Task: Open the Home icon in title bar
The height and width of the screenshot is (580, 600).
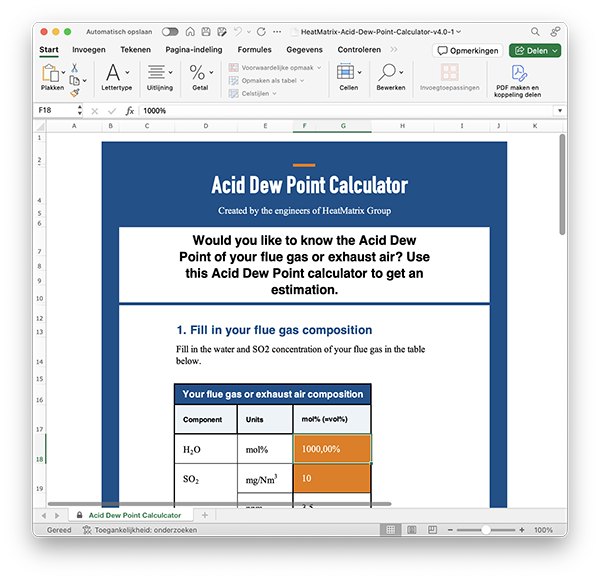Action: tap(190, 32)
